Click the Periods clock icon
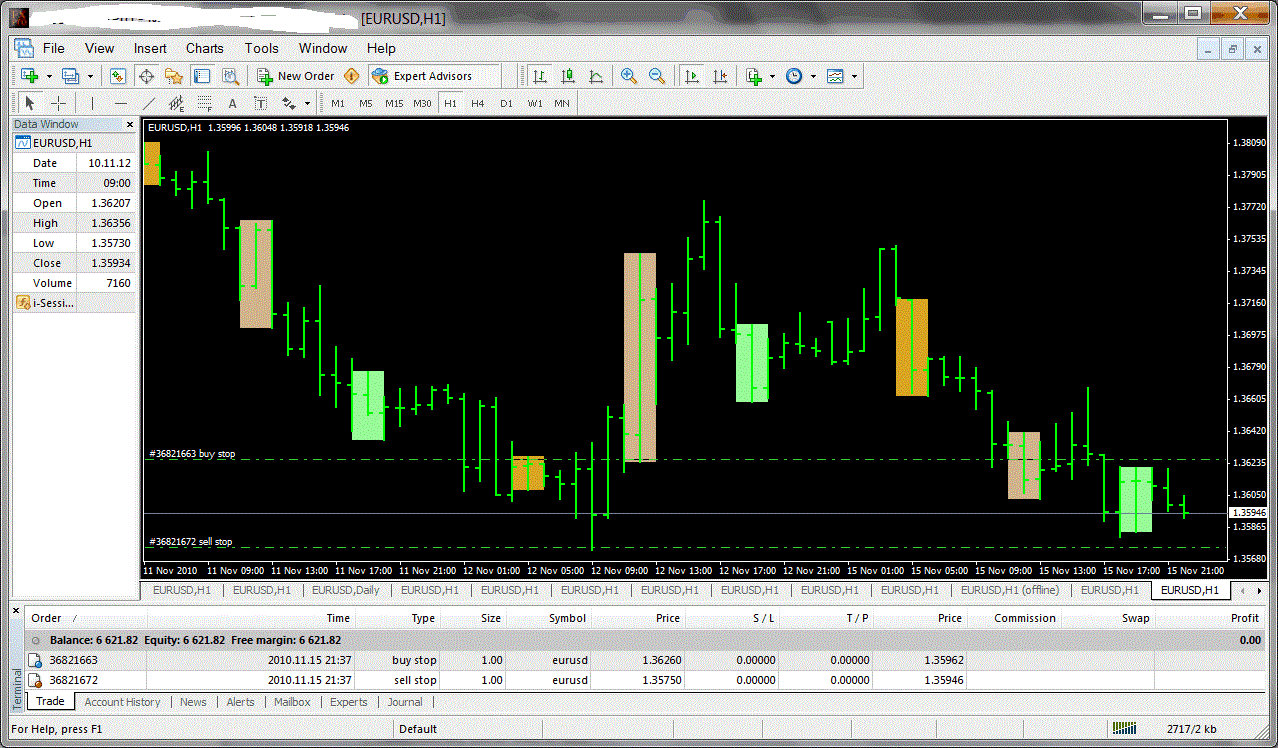1278x748 pixels. 794,76
